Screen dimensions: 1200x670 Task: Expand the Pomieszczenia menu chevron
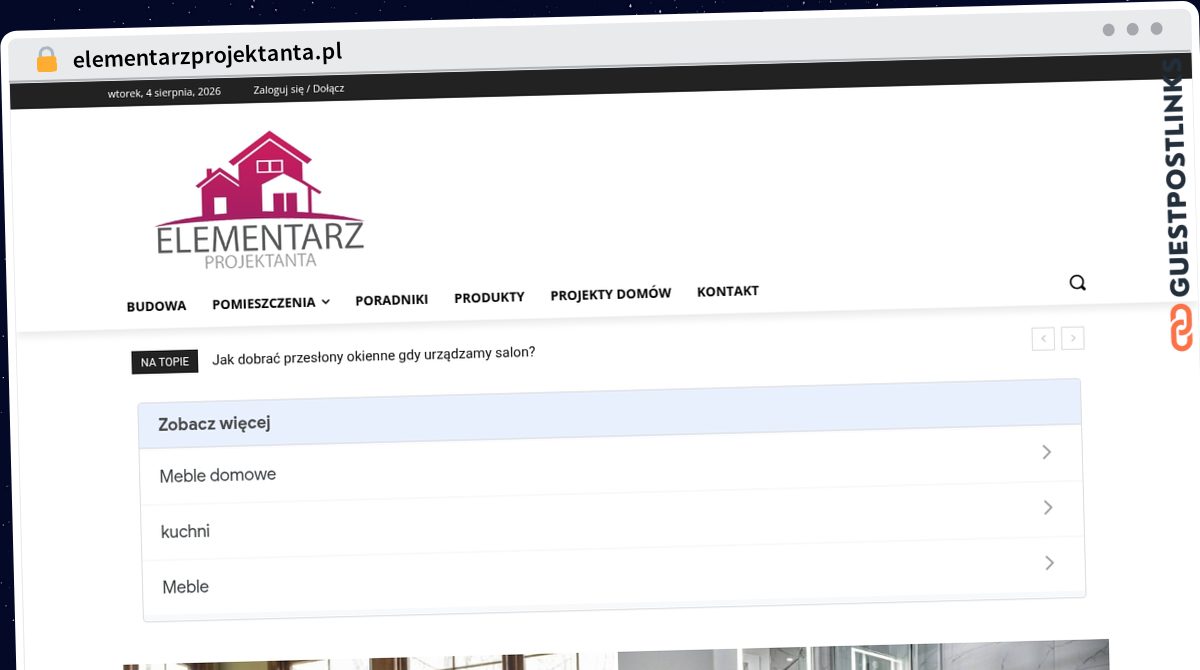tap(325, 302)
